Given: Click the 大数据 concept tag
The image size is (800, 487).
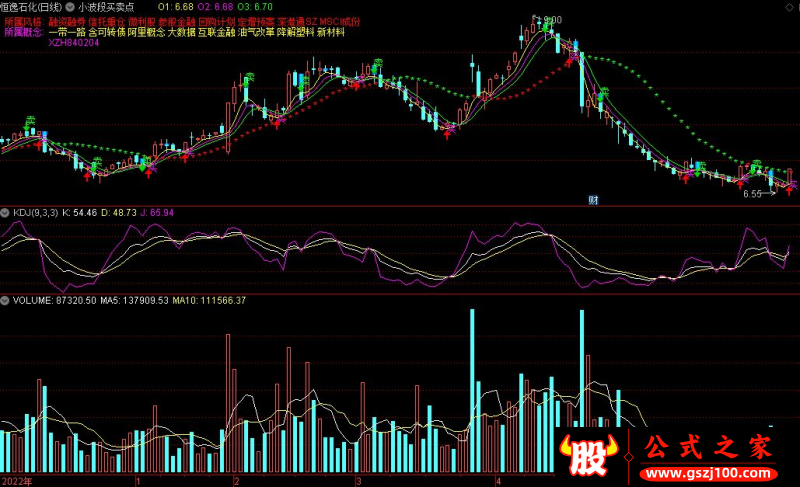Looking at the screenshot, I should pyautogui.click(x=182, y=32).
